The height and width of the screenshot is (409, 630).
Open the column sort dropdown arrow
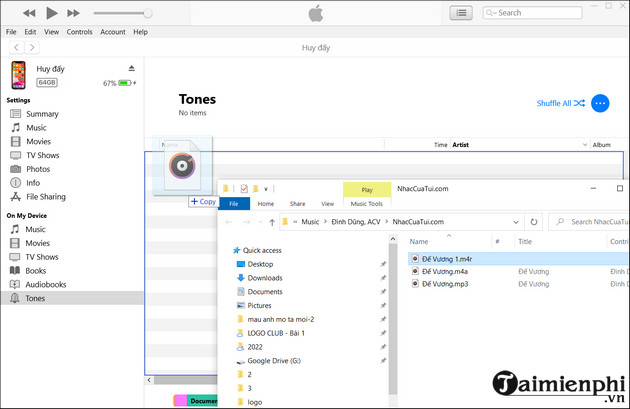pyautogui.click(x=585, y=145)
